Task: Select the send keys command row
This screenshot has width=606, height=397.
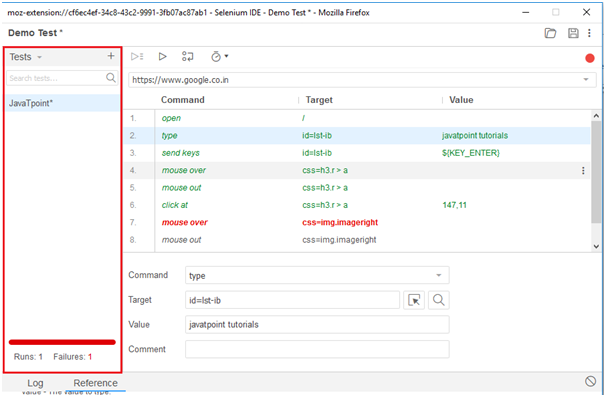Action: click(357, 153)
